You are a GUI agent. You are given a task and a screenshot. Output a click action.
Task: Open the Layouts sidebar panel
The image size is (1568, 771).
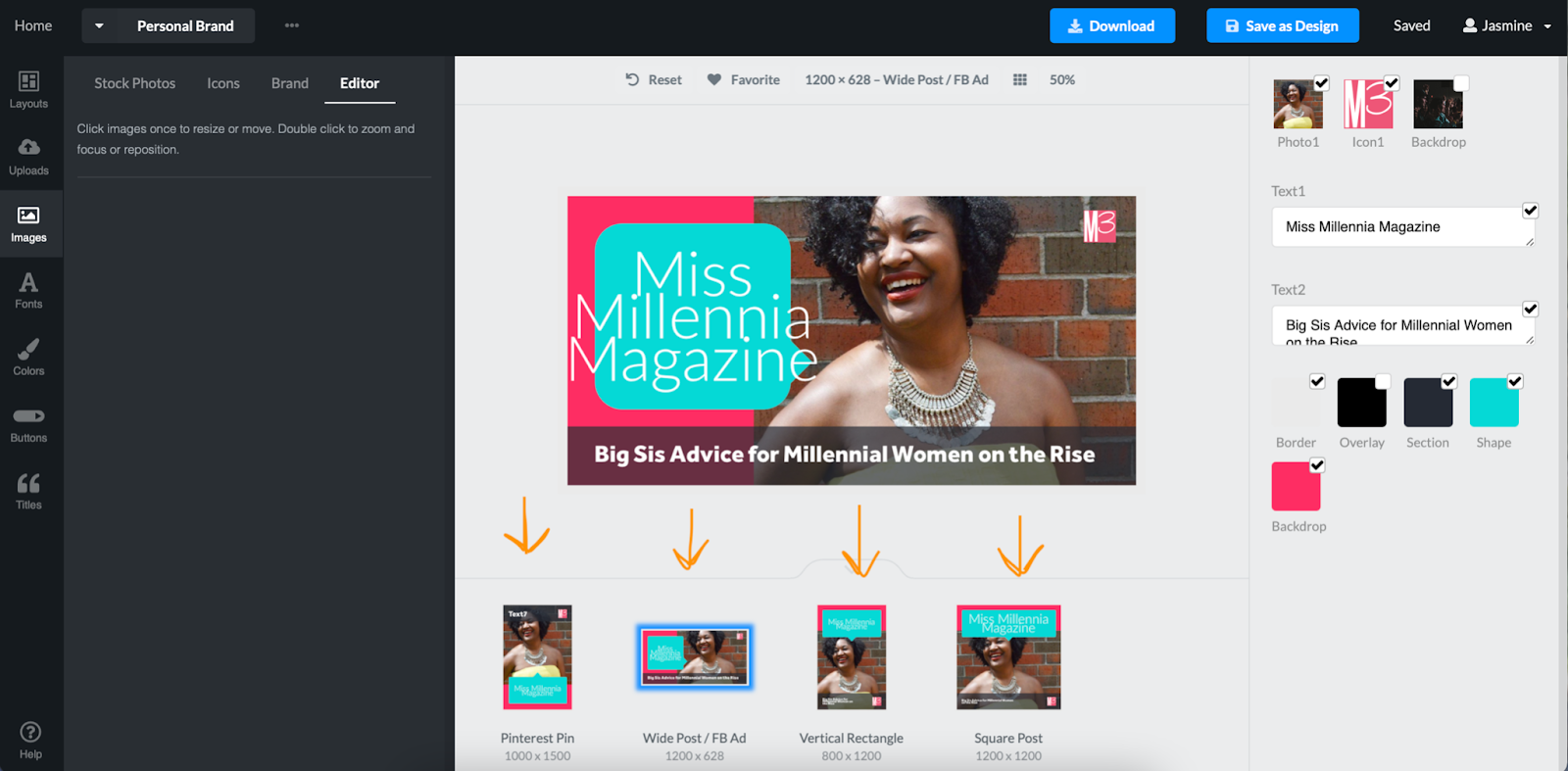28,89
